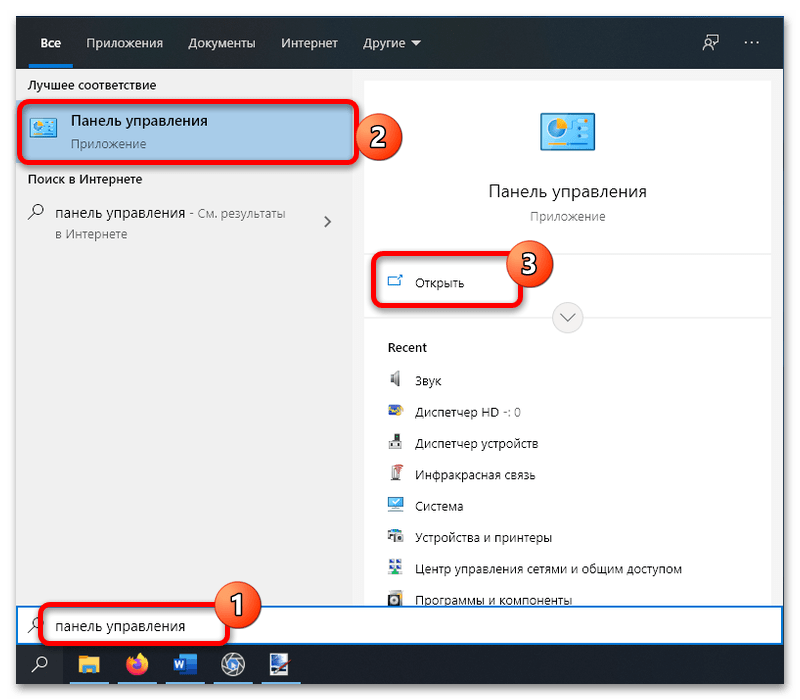The width and height of the screenshot is (800, 700).
Task: Open the recent item Диспетчер HD
Action: coord(467,412)
